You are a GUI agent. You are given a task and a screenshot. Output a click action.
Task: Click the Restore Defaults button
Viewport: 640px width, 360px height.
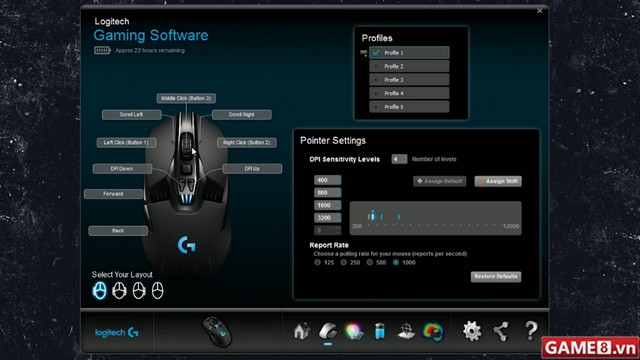coord(496,277)
